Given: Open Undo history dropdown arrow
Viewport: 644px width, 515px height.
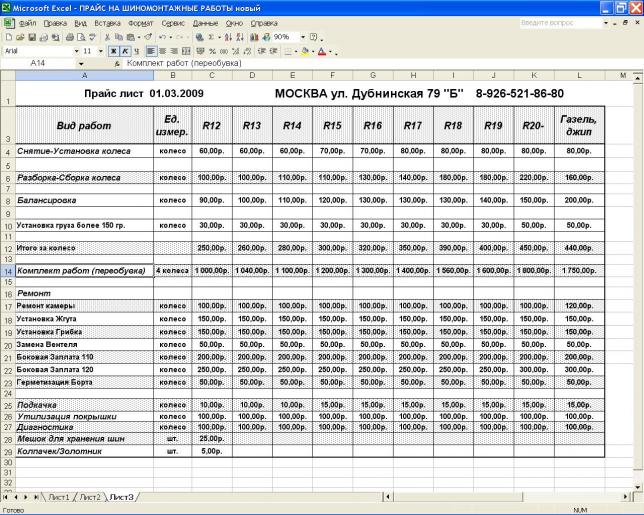Looking at the screenshot, I should (170, 37).
